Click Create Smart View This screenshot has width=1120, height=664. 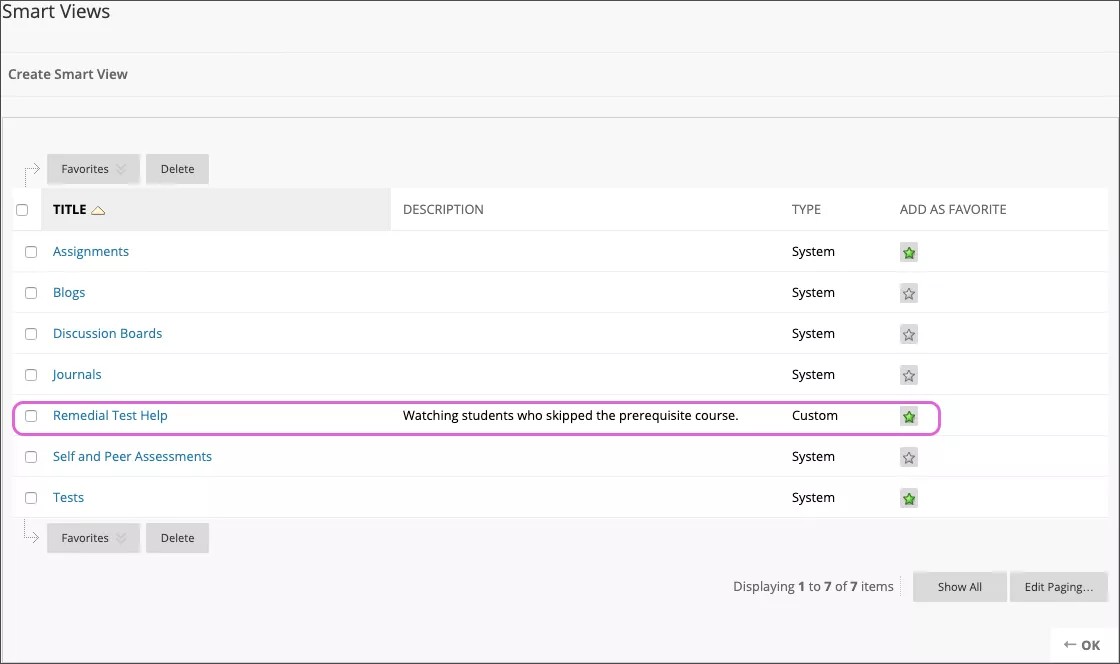[x=68, y=74]
